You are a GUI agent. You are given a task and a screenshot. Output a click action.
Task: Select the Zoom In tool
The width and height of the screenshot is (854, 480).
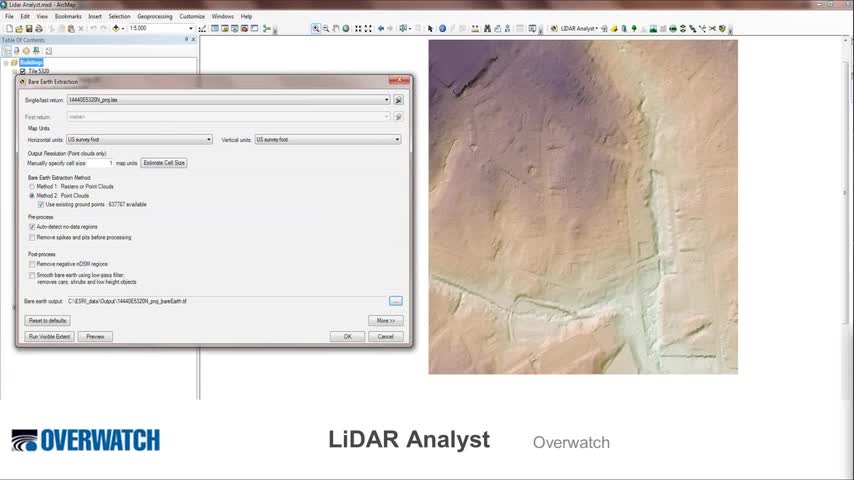pos(316,28)
